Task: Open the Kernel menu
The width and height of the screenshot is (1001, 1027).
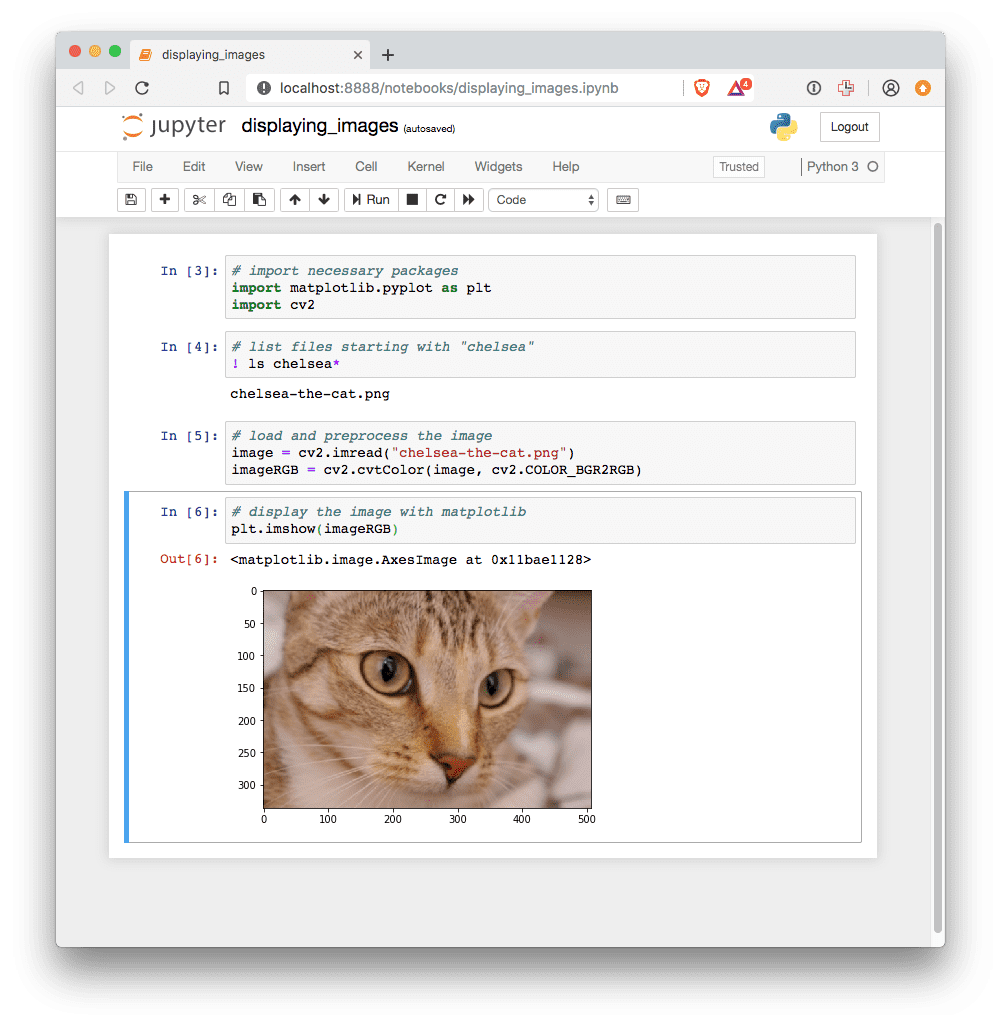Action: [x=425, y=167]
